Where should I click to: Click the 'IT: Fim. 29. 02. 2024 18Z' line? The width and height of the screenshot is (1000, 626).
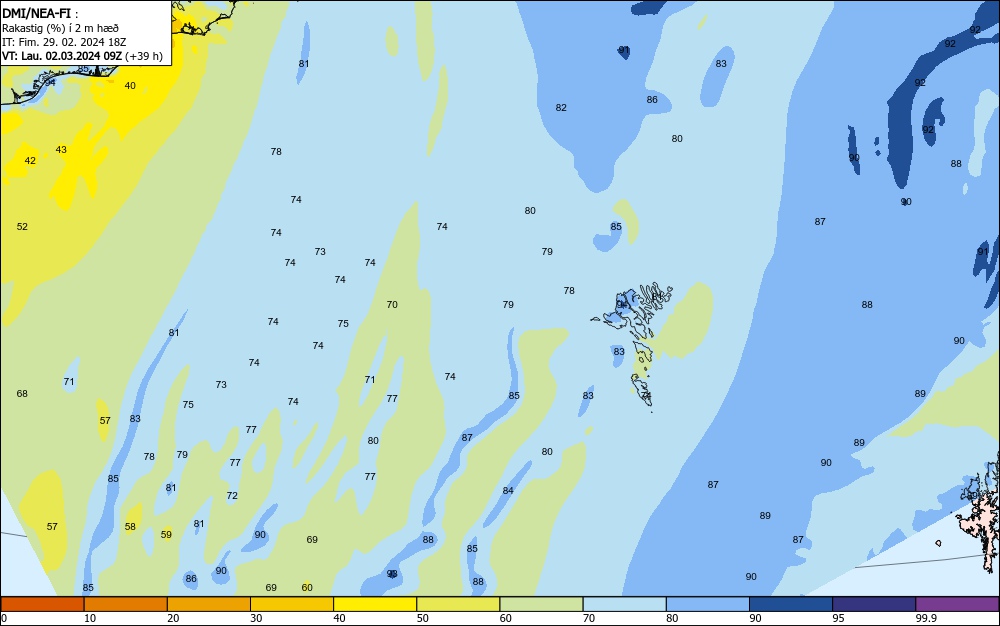click(x=64, y=42)
